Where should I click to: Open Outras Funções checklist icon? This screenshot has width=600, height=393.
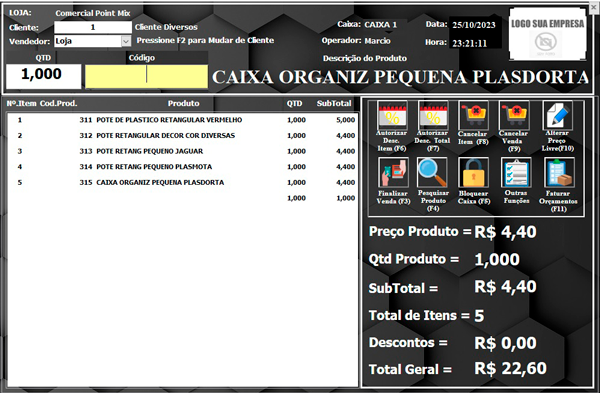pos(516,173)
